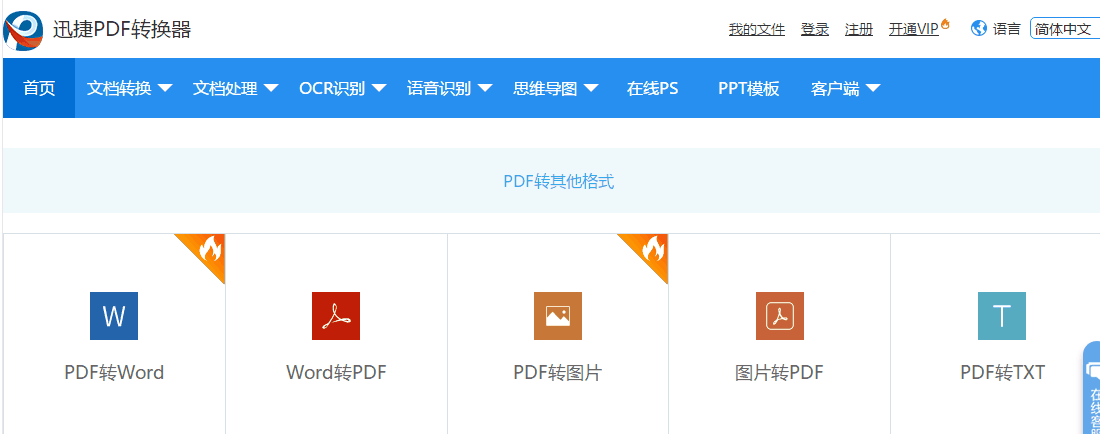This screenshot has width=1100, height=434.
Task: Click the red Acrobat icon for Word转PDF
Action: [336, 316]
